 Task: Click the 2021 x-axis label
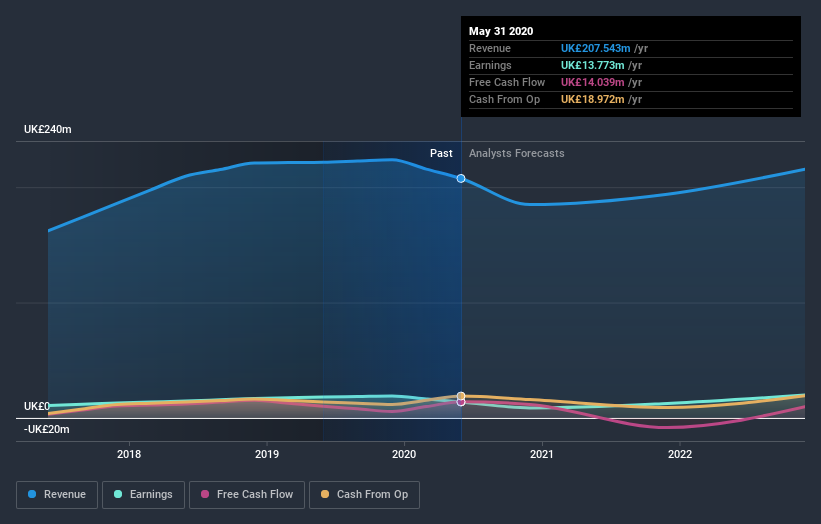point(542,454)
